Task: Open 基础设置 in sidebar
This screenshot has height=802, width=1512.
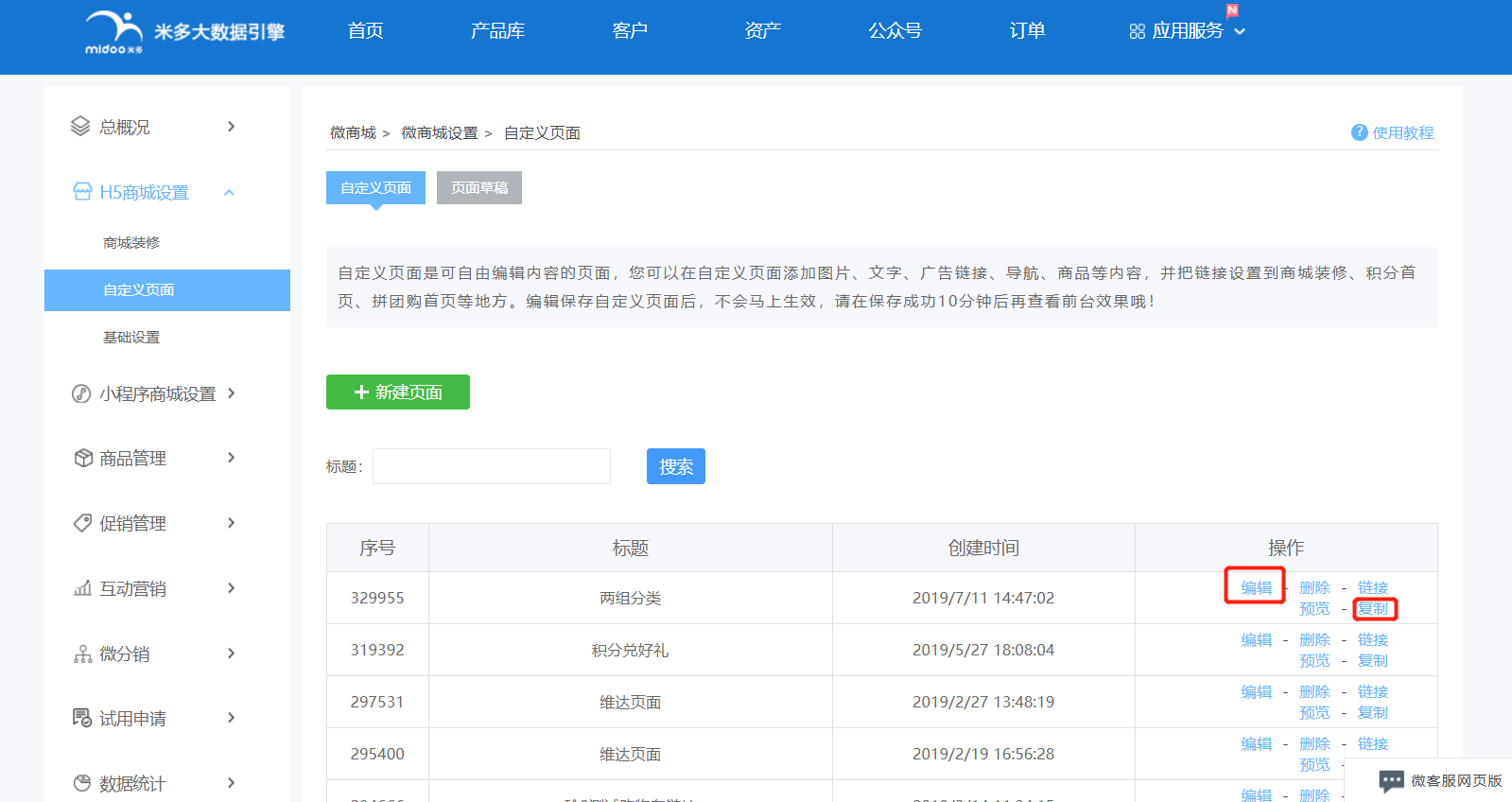Action: pyautogui.click(x=131, y=338)
